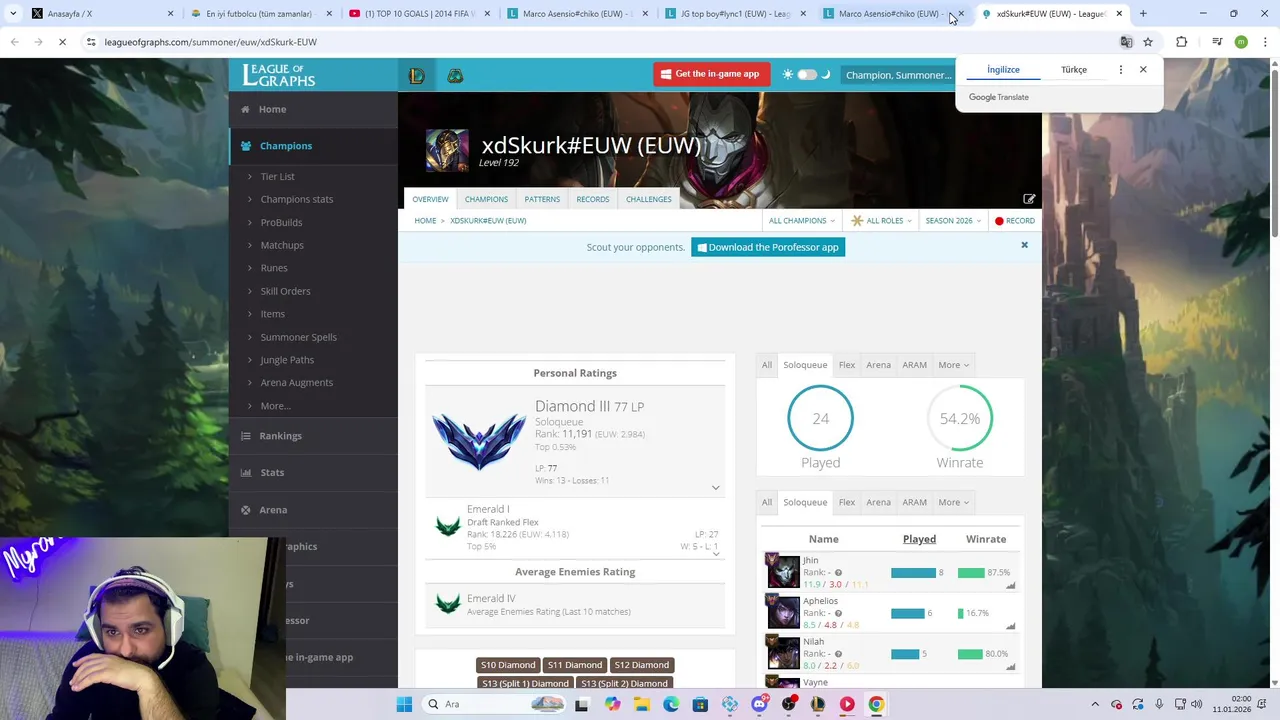Close the Google Translate popup
This screenshot has width=1280, height=720.
point(1143,70)
